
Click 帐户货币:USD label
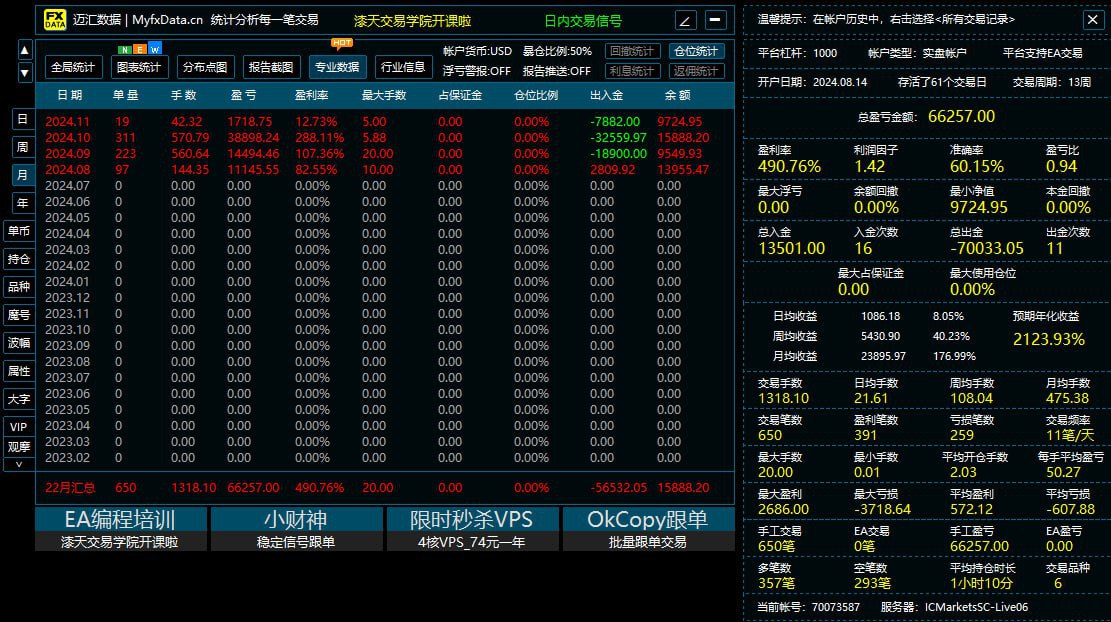[x=478, y=51]
